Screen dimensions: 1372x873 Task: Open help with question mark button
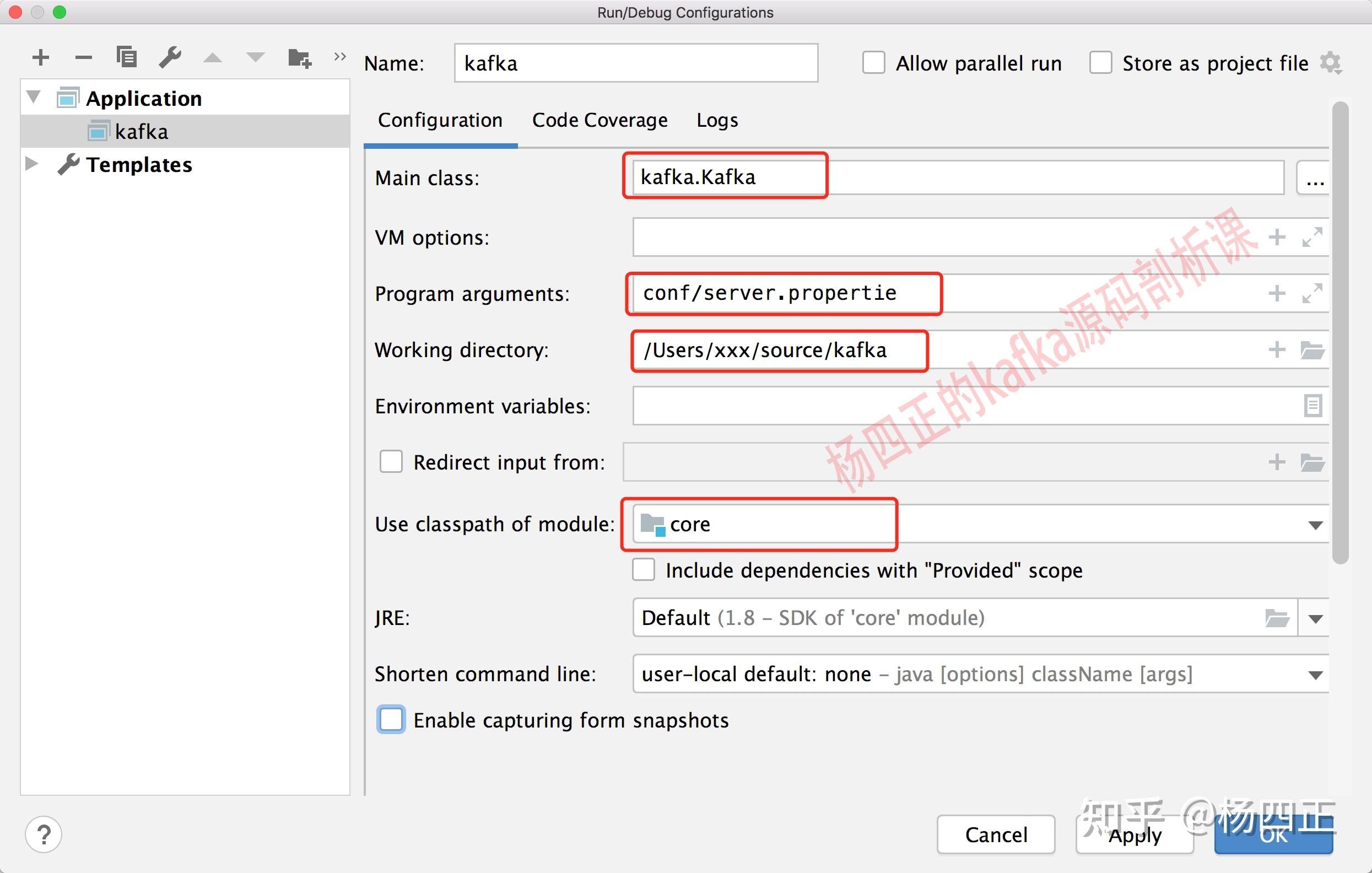[44, 835]
